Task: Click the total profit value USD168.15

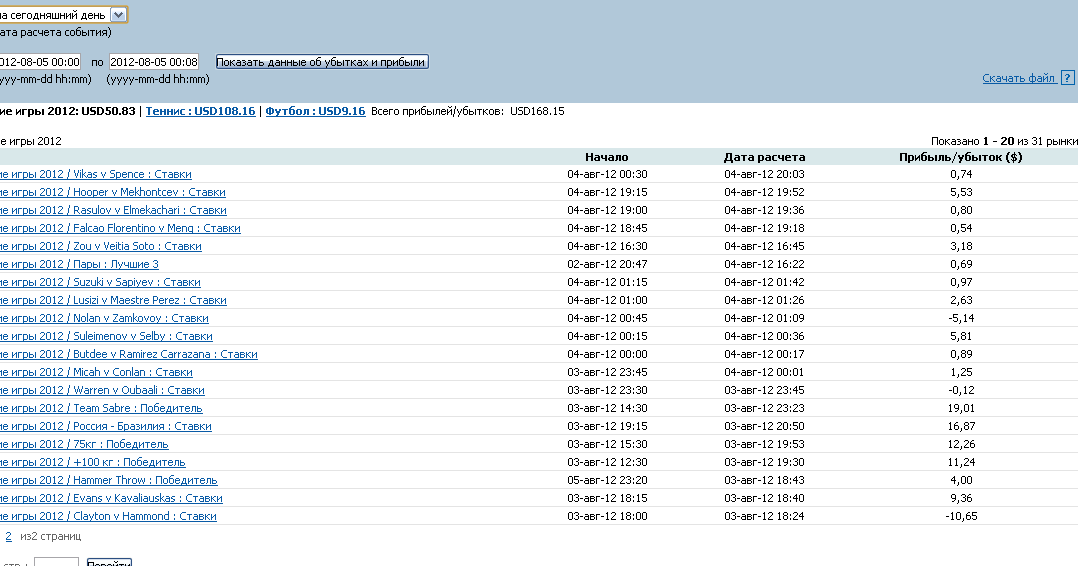Action: (x=537, y=111)
